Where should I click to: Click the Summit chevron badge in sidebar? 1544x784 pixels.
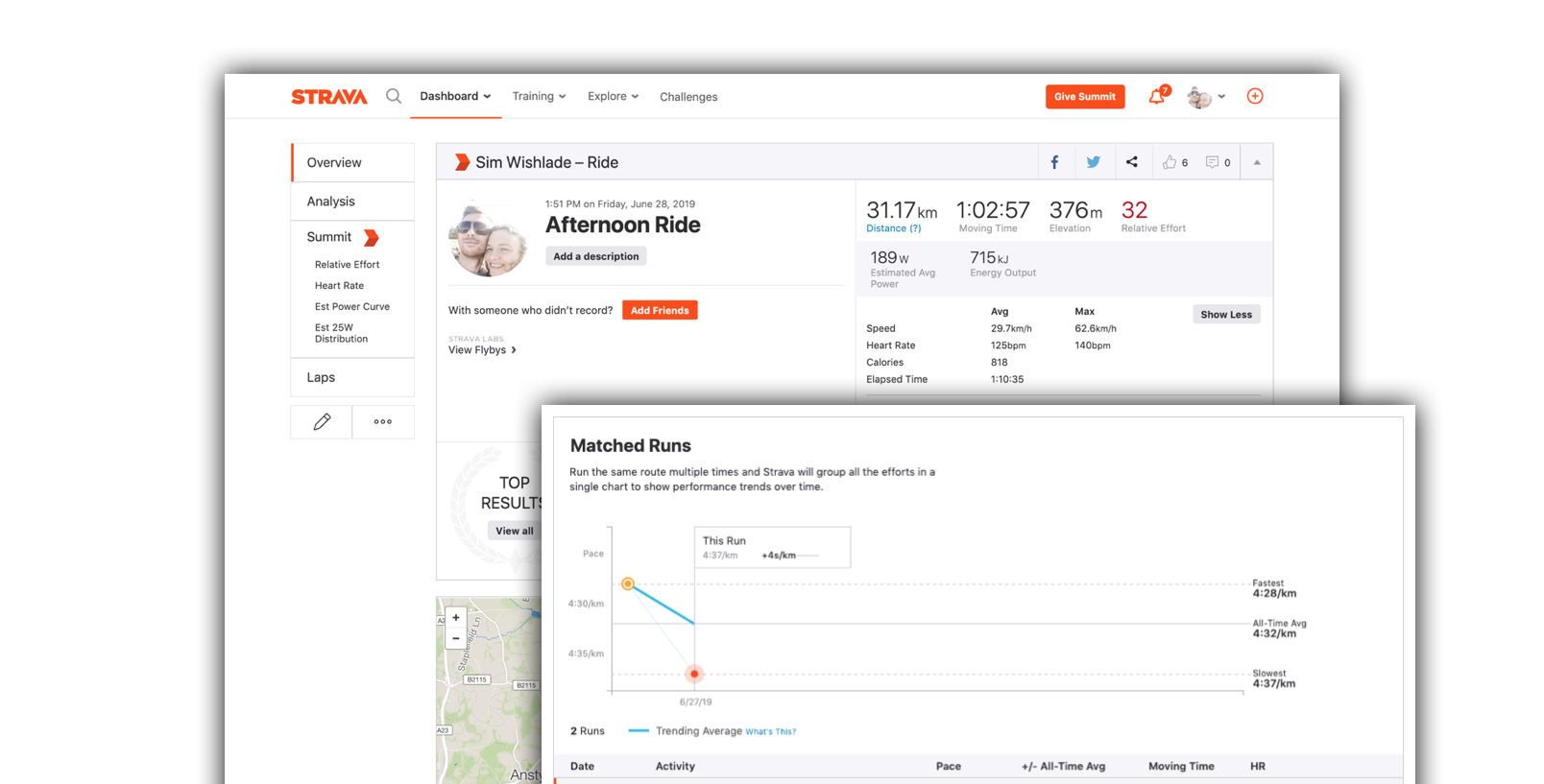coord(372,237)
